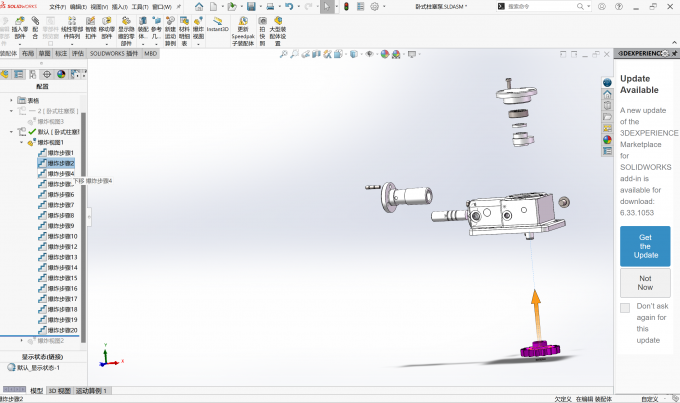Switch to the 3D 视图 bottom tab
Image resolution: width=680 pixels, height=403 pixels.
click(x=59, y=391)
